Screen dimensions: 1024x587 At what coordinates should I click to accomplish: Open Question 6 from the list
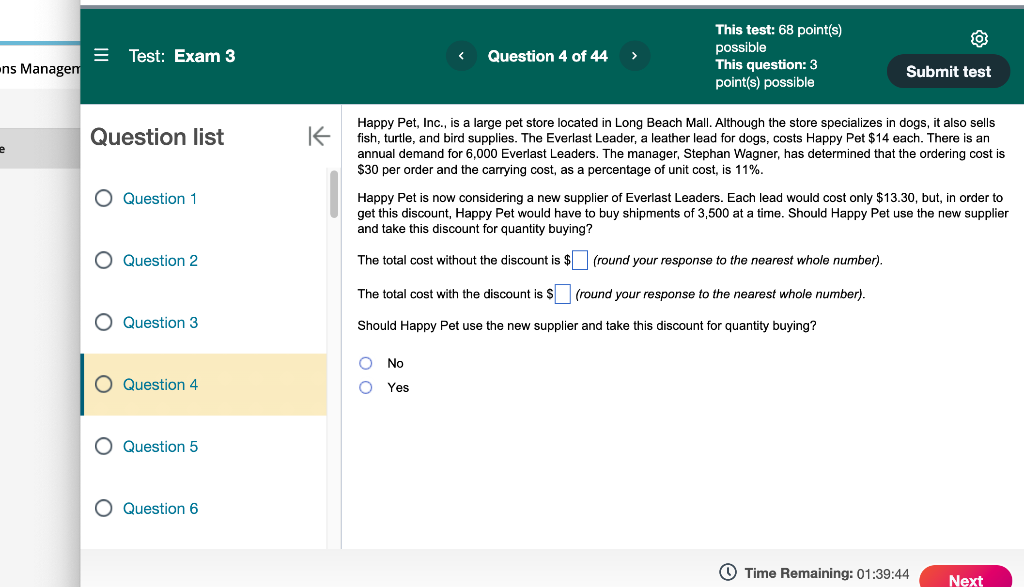[160, 508]
